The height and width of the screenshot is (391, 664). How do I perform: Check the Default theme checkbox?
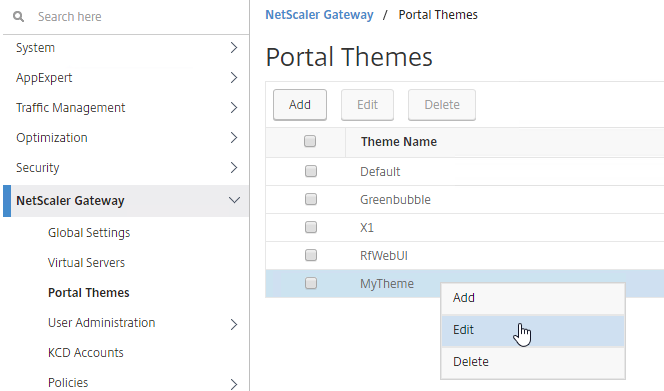click(x=311, y=171)
